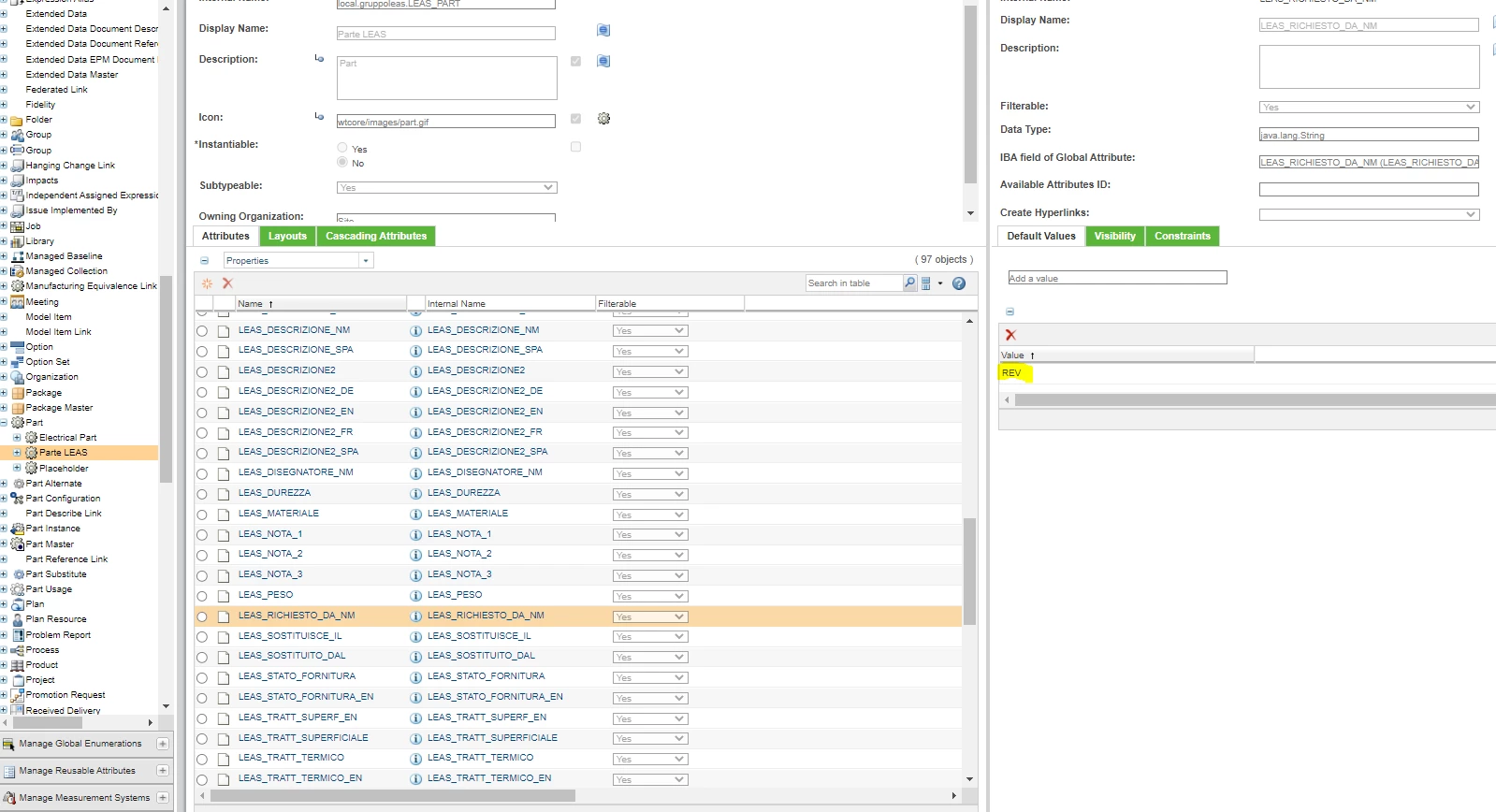The image size is (1496, 812).
Task: Click the new attribute star icon
Action: tap(207, 283)
